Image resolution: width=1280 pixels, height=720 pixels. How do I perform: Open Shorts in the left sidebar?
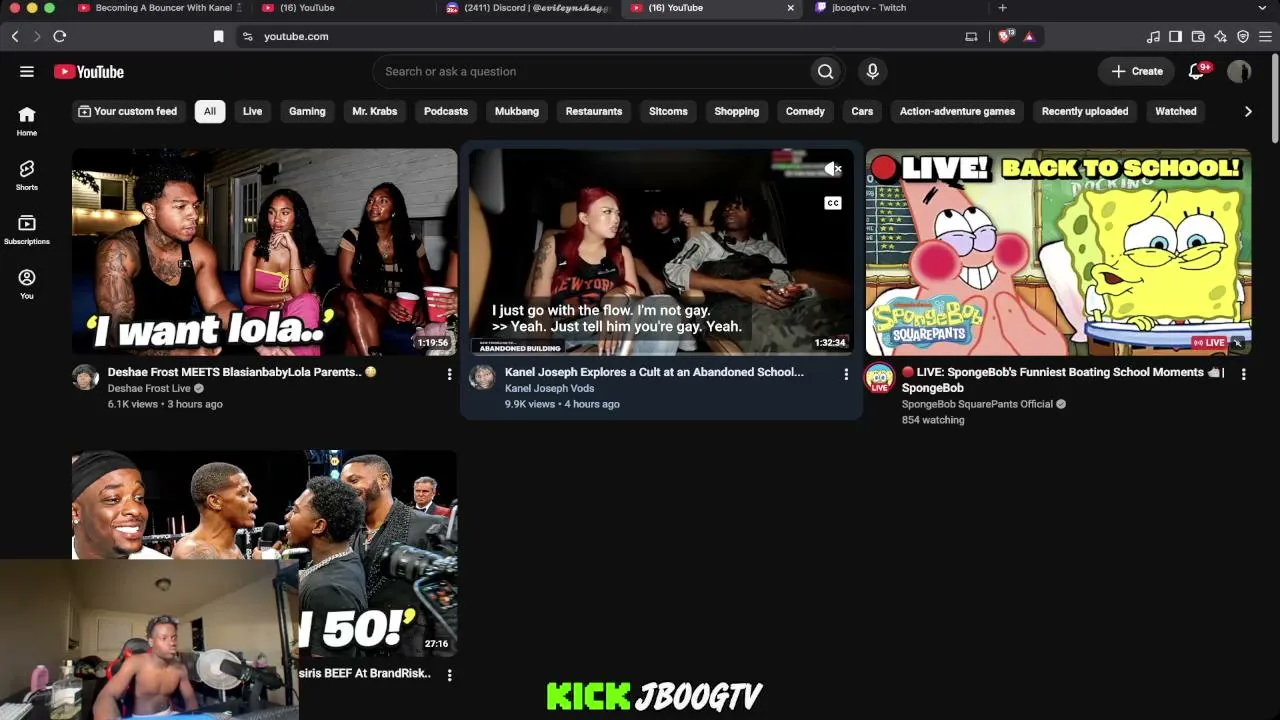point(27,175)
